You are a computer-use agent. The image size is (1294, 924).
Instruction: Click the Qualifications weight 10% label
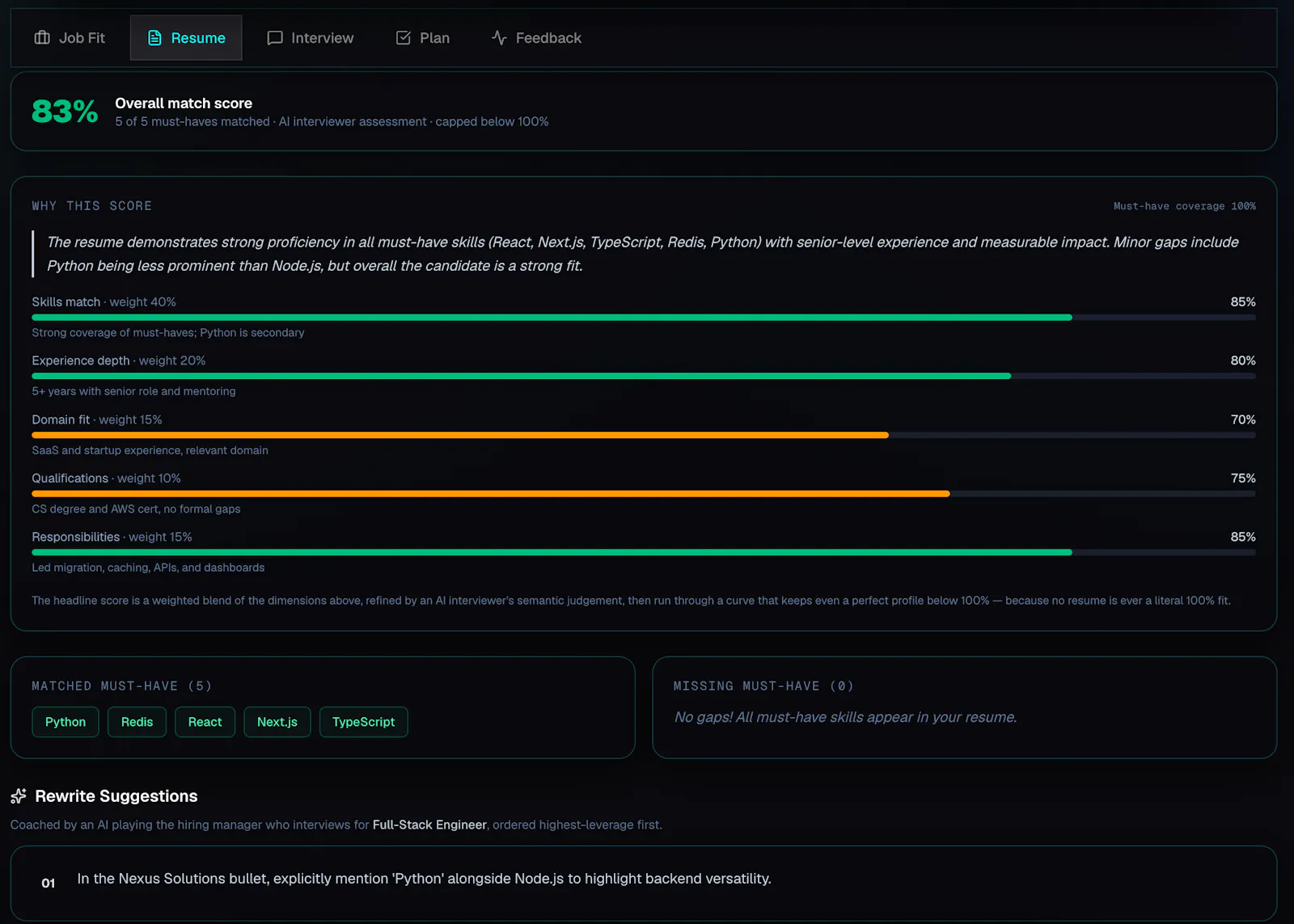point(106,479)
